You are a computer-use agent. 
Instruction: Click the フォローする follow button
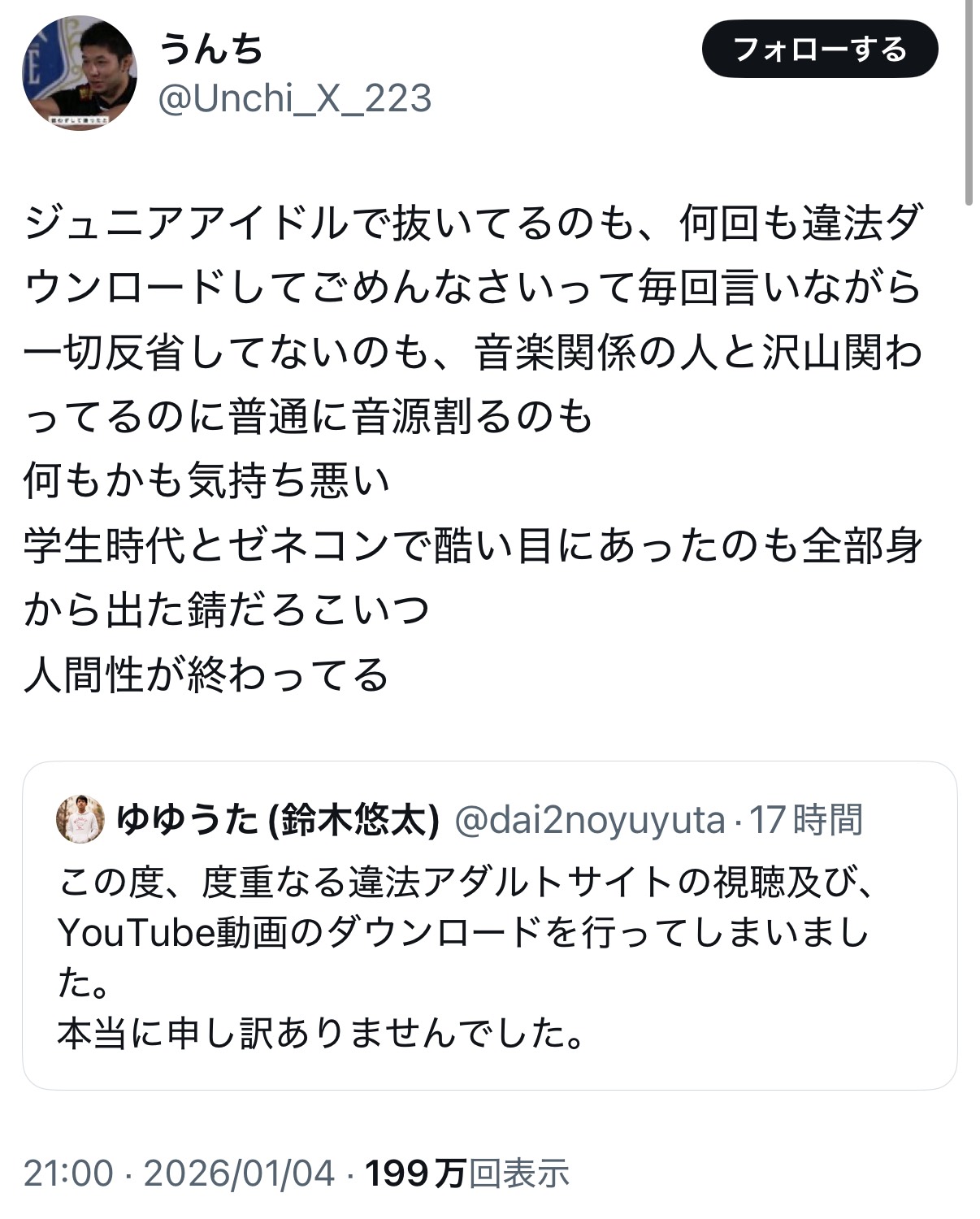pos(819,50)
